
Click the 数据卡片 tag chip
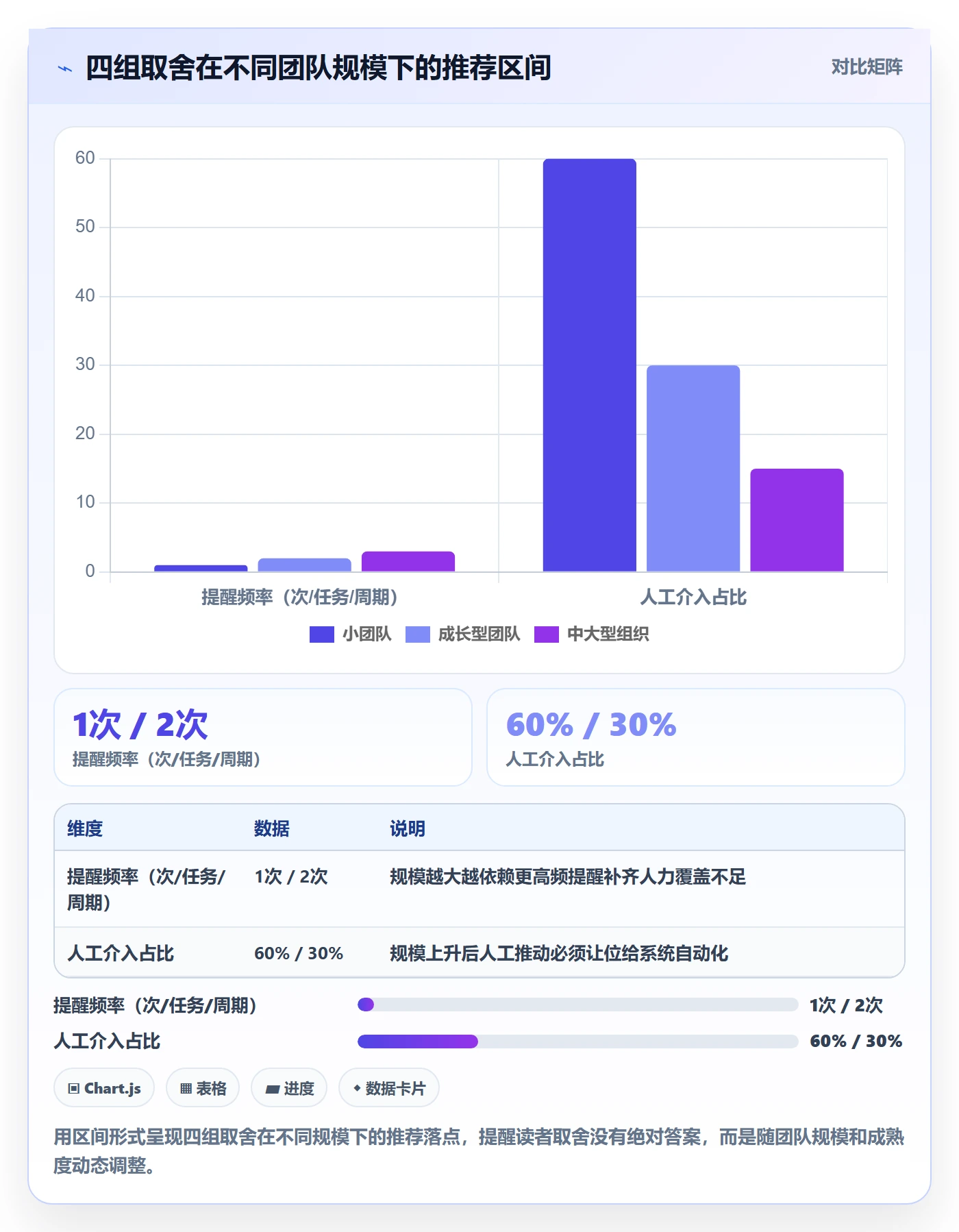[389, 1088]
